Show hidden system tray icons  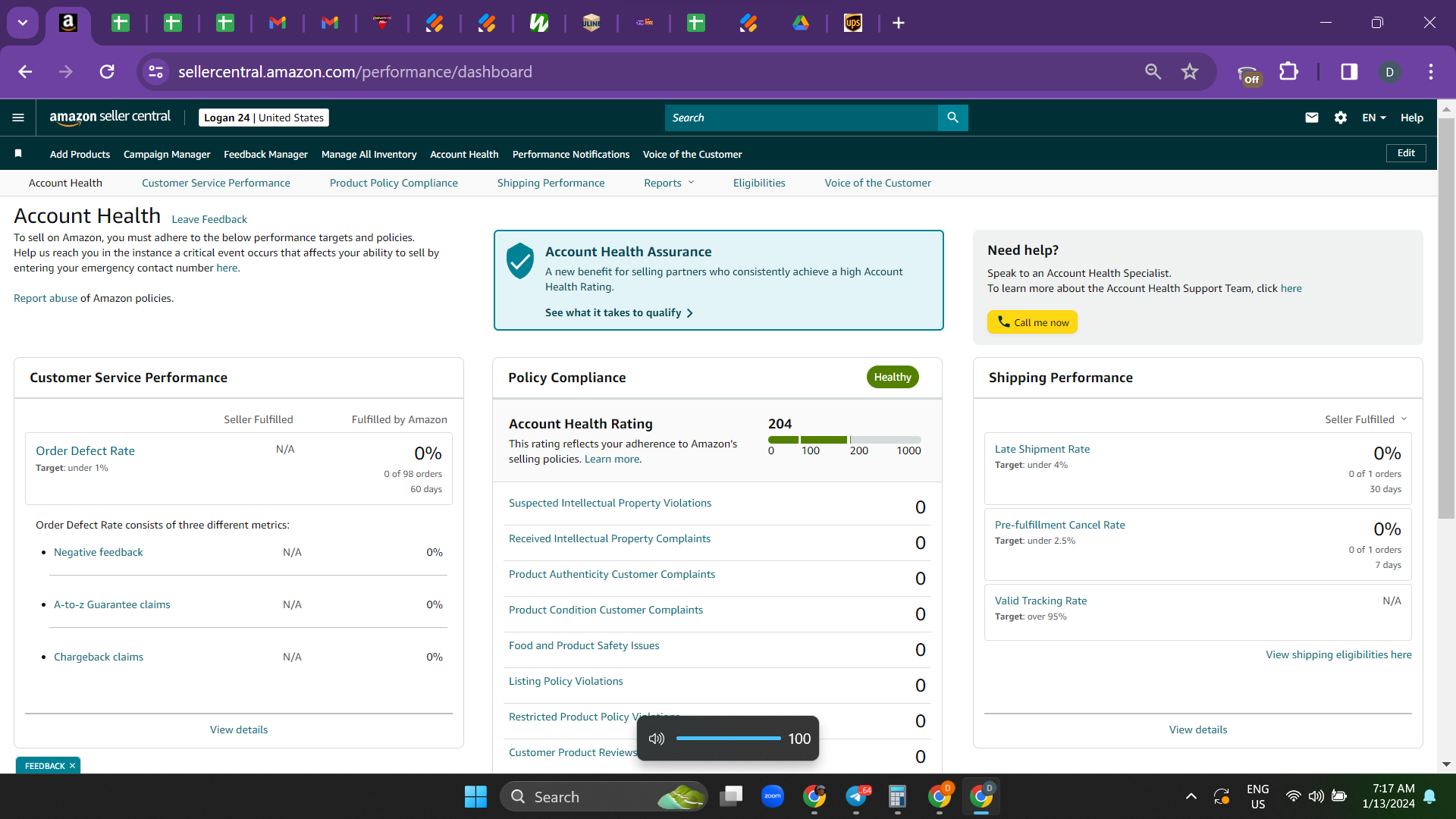[x=1191, y=796]
